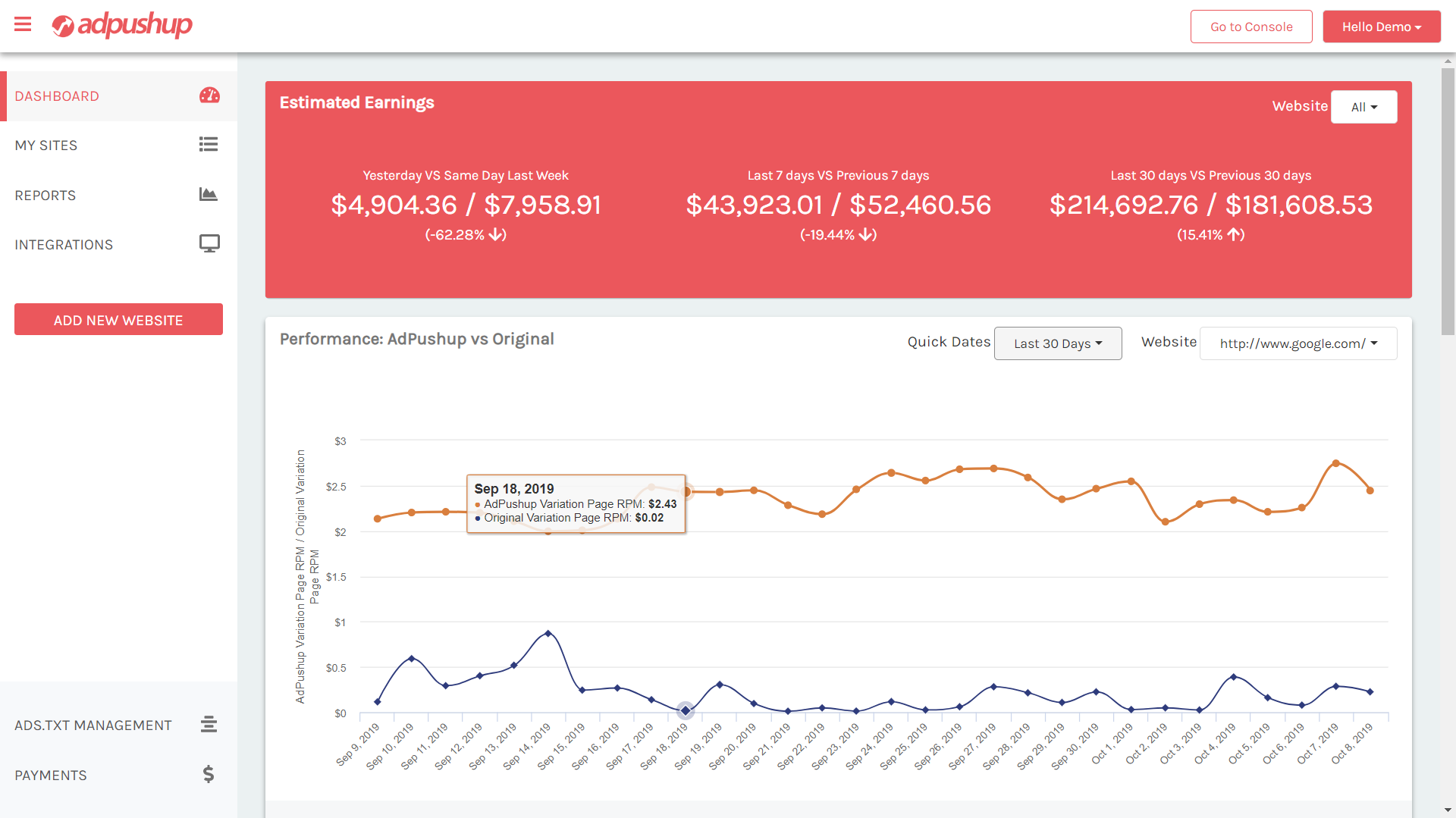Click the $214,692.76 / $181,608.53 earnings value
The width and height of the screenshot is (1456, 818).
1211,205
